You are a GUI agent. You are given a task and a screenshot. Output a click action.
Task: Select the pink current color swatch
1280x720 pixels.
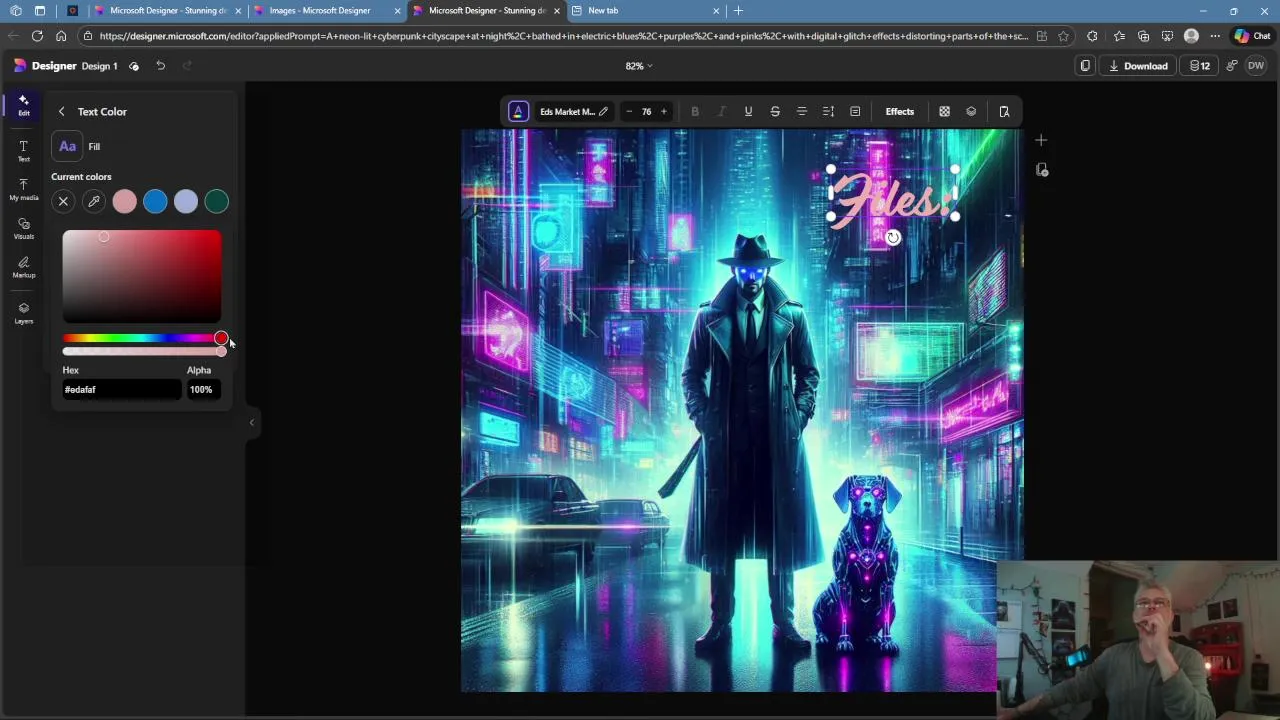click(124, 202)
